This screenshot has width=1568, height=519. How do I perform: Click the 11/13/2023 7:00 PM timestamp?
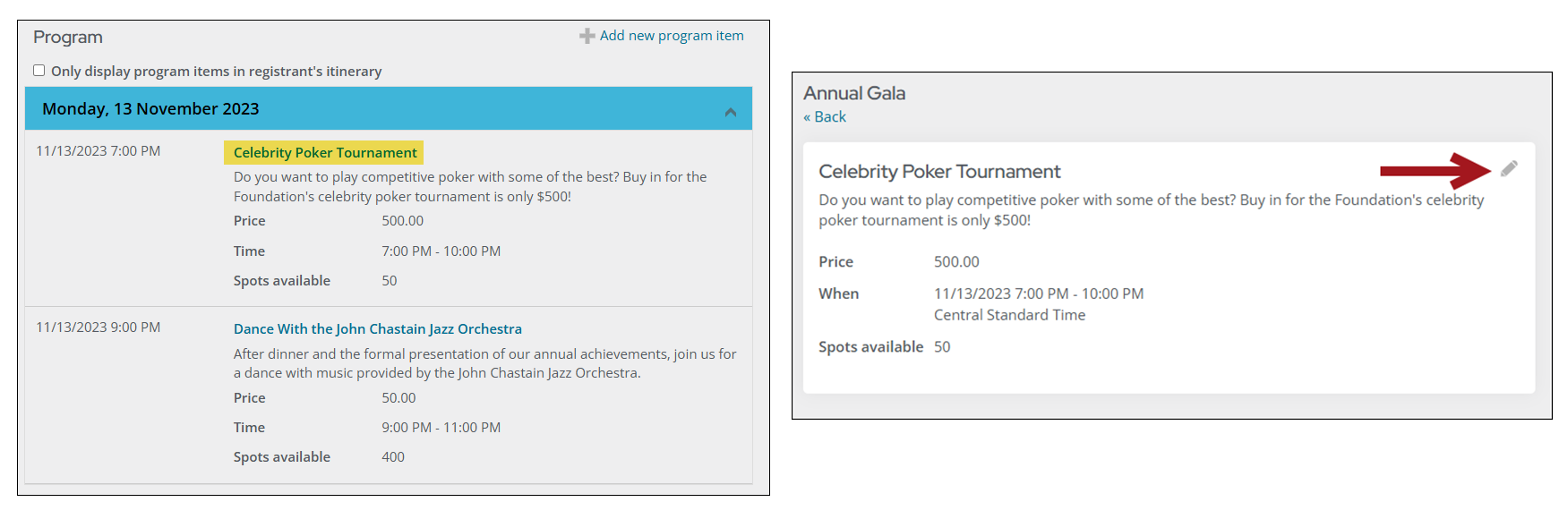(99, 151)
